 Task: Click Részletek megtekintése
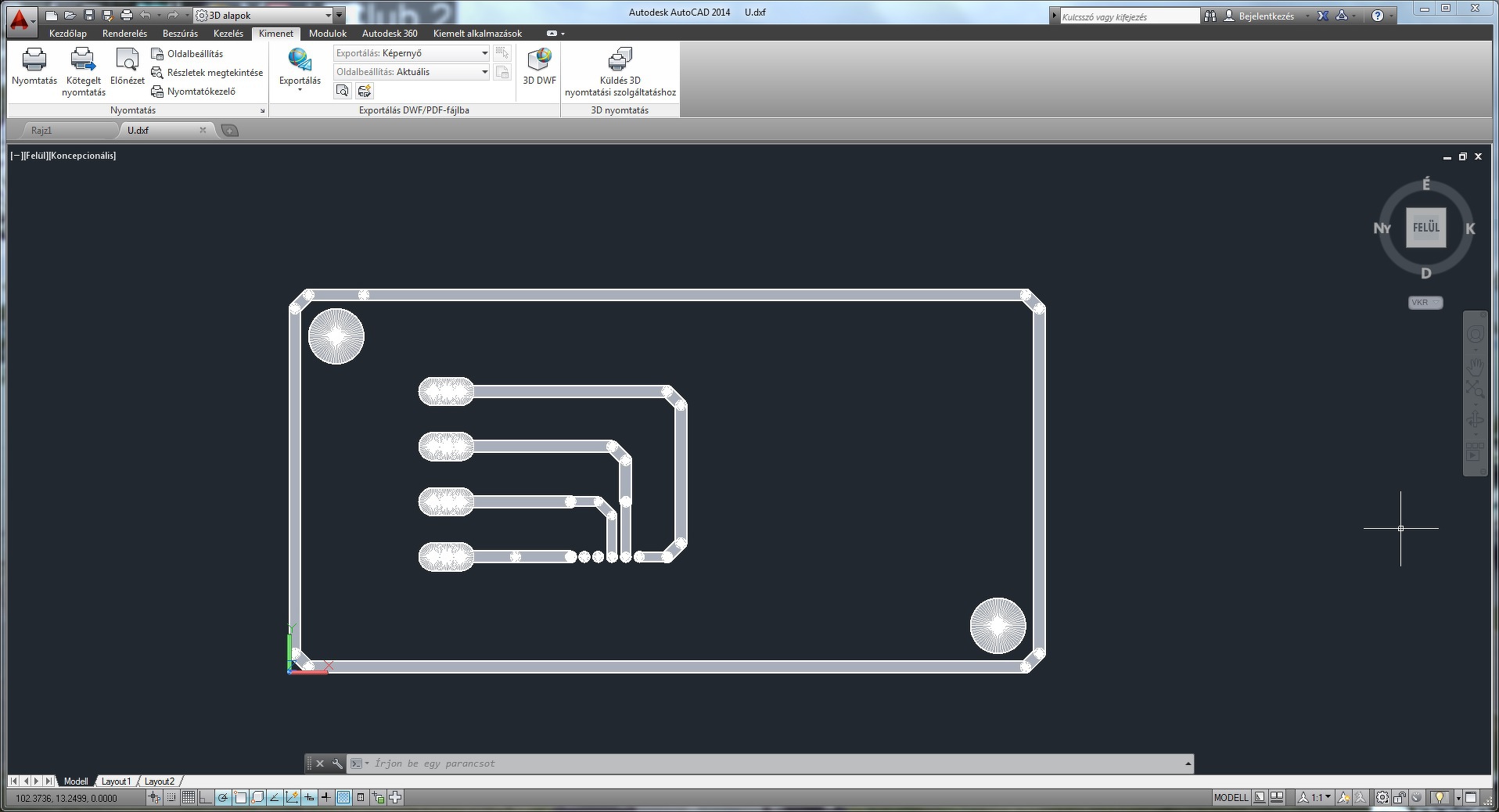tap(207, 73)
